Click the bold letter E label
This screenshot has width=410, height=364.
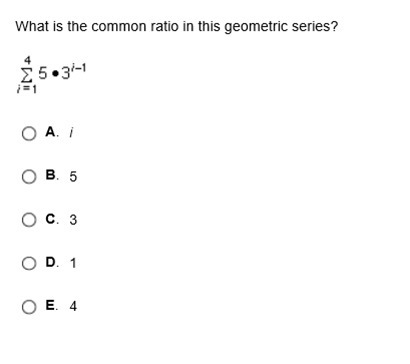coord(50,305)
